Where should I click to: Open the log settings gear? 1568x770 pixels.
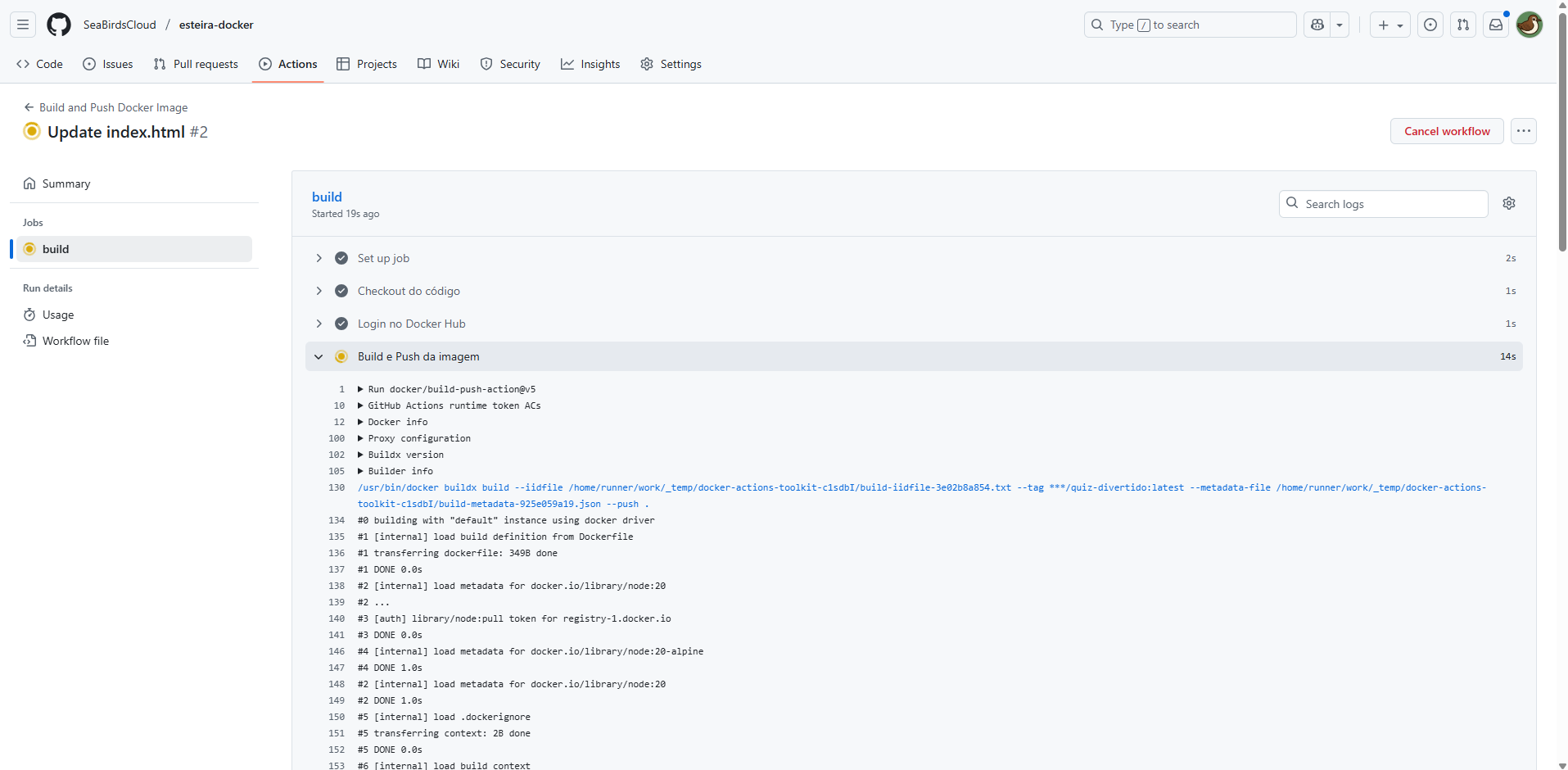pos(1509,203)
